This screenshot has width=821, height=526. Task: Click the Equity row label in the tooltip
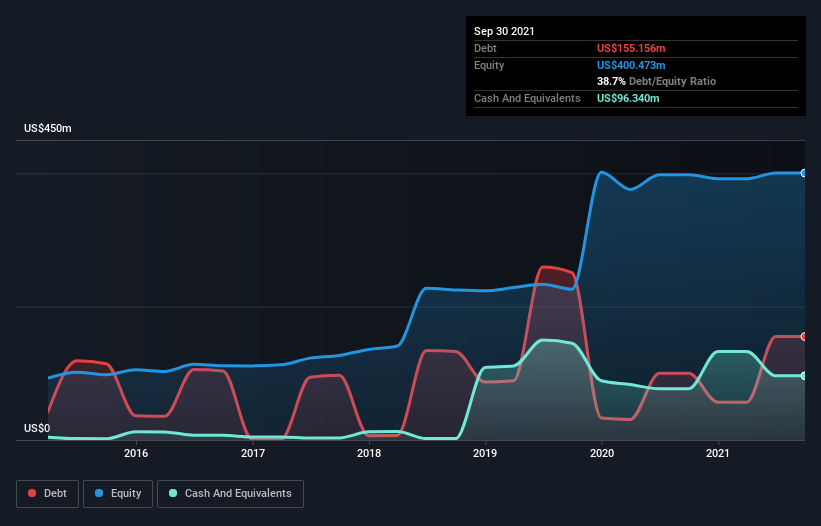(x=489, y=65)
